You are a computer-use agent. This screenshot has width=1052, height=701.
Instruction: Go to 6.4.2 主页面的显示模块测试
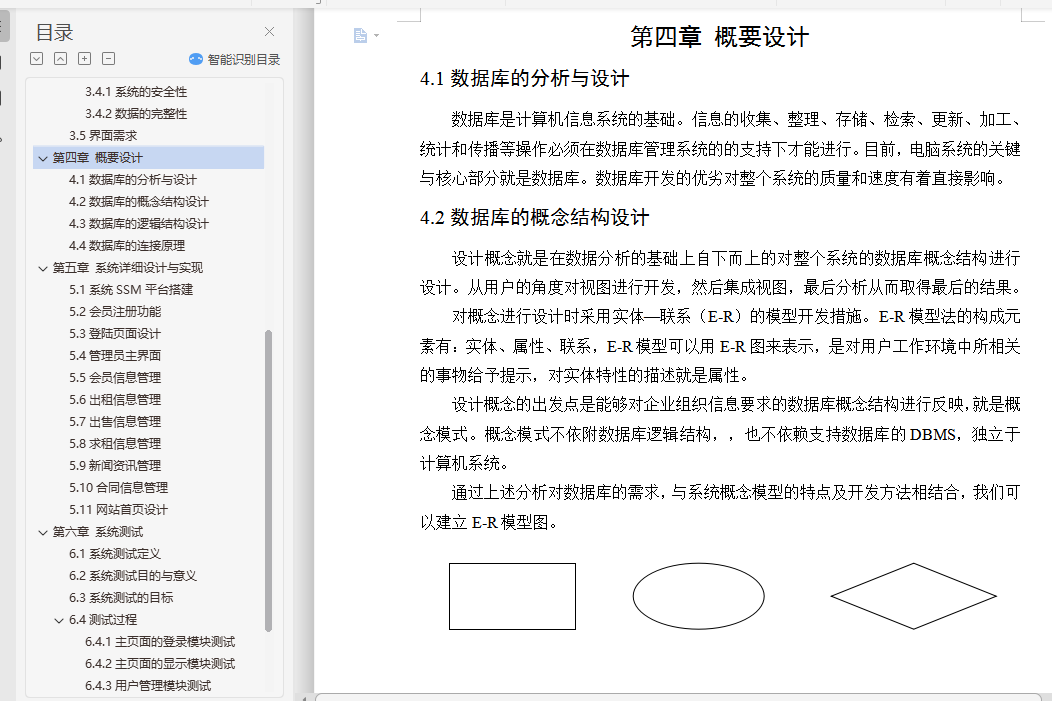[x=160, y=664]
